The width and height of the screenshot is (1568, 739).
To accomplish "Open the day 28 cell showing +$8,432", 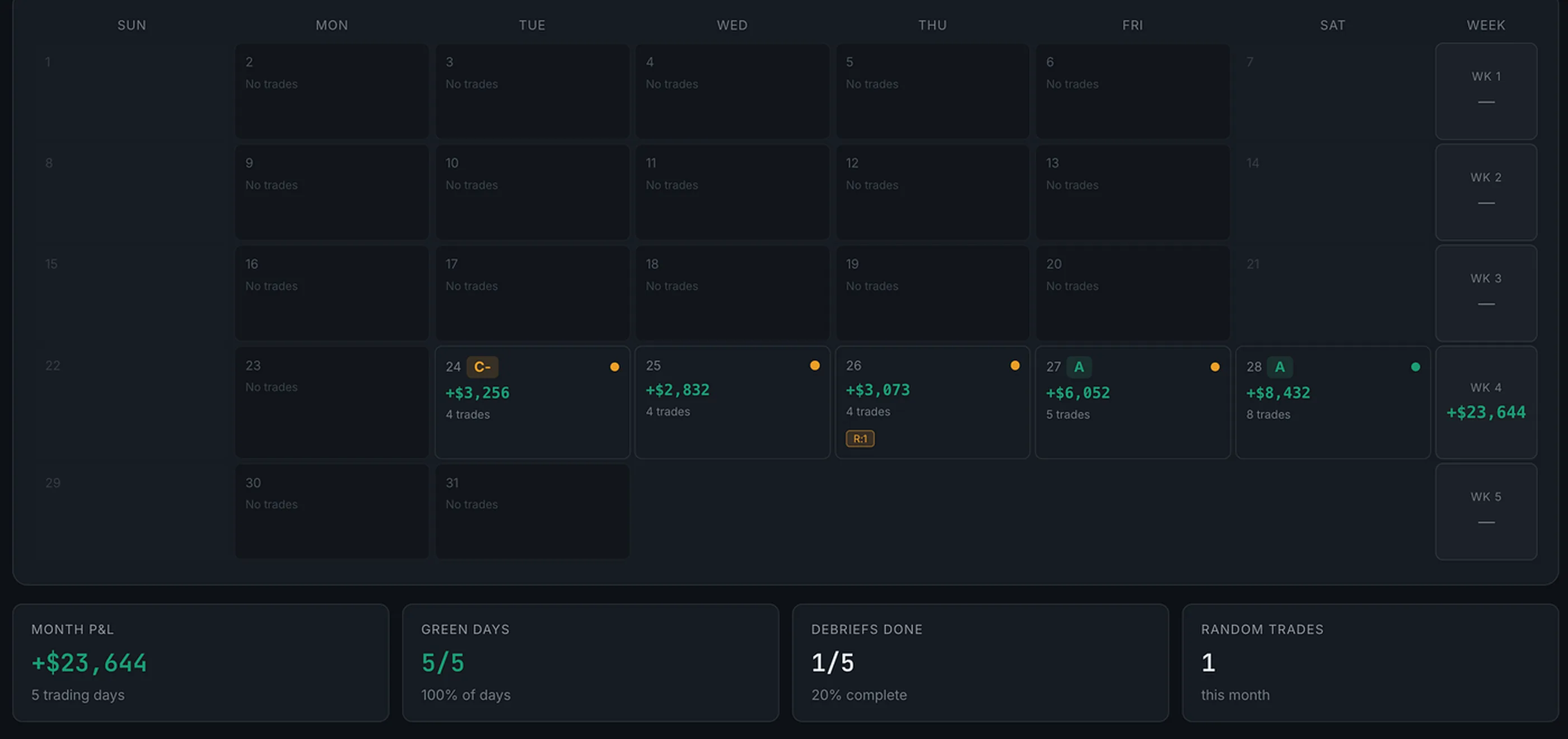I will click(1333, 403).
